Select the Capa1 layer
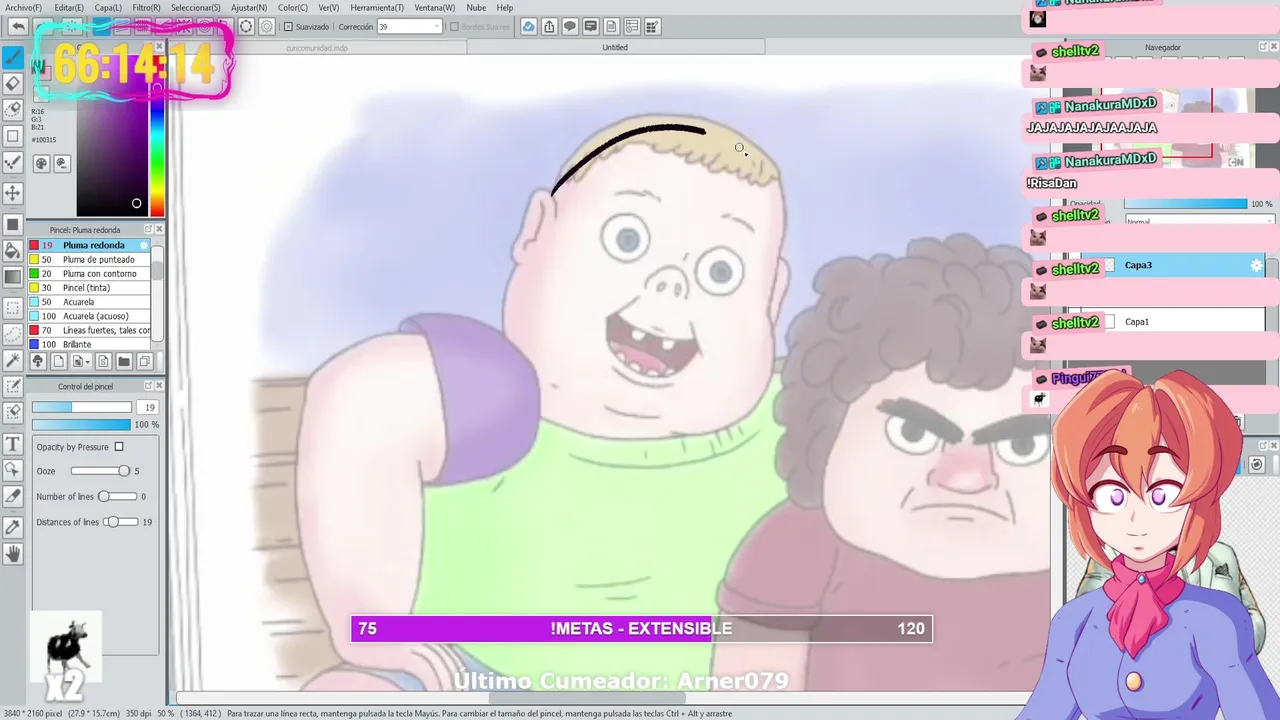This screenshot has width=1280, height=720. (1165, 322)
